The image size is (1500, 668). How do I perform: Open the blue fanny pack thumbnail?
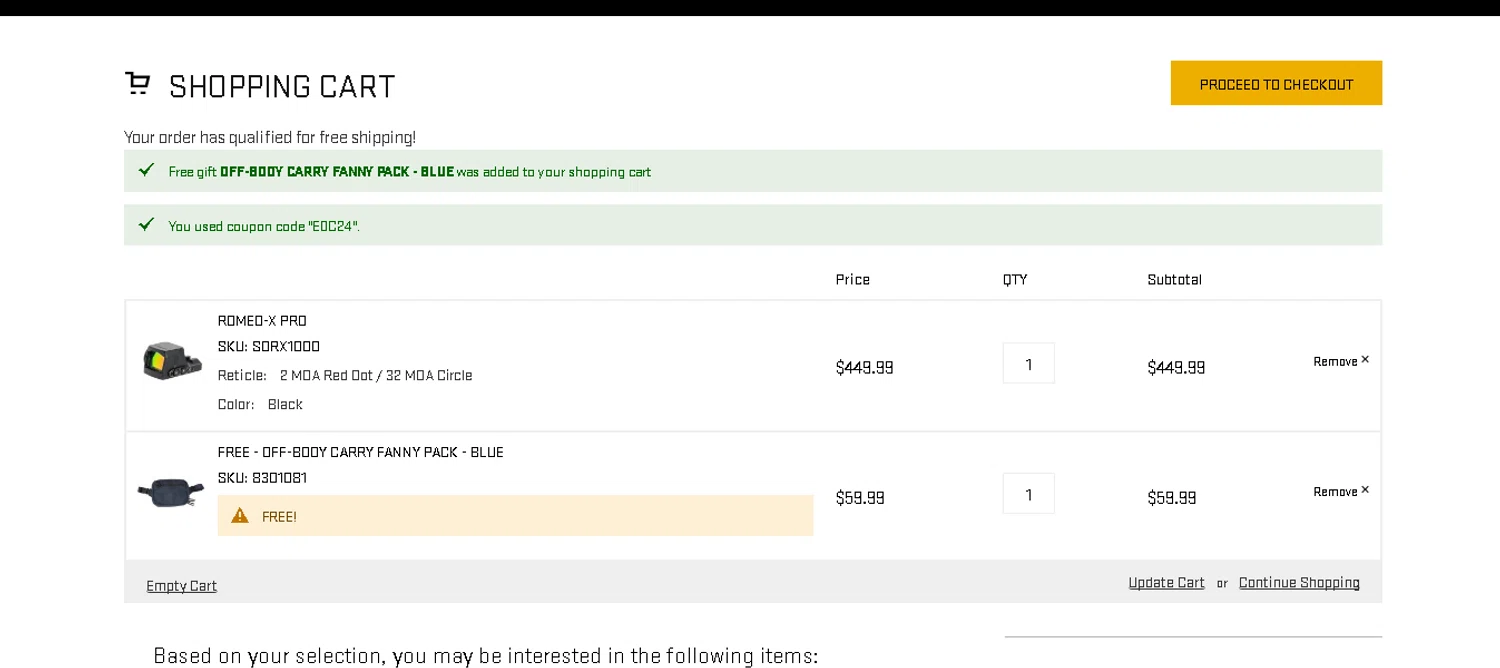pos(171,492)
